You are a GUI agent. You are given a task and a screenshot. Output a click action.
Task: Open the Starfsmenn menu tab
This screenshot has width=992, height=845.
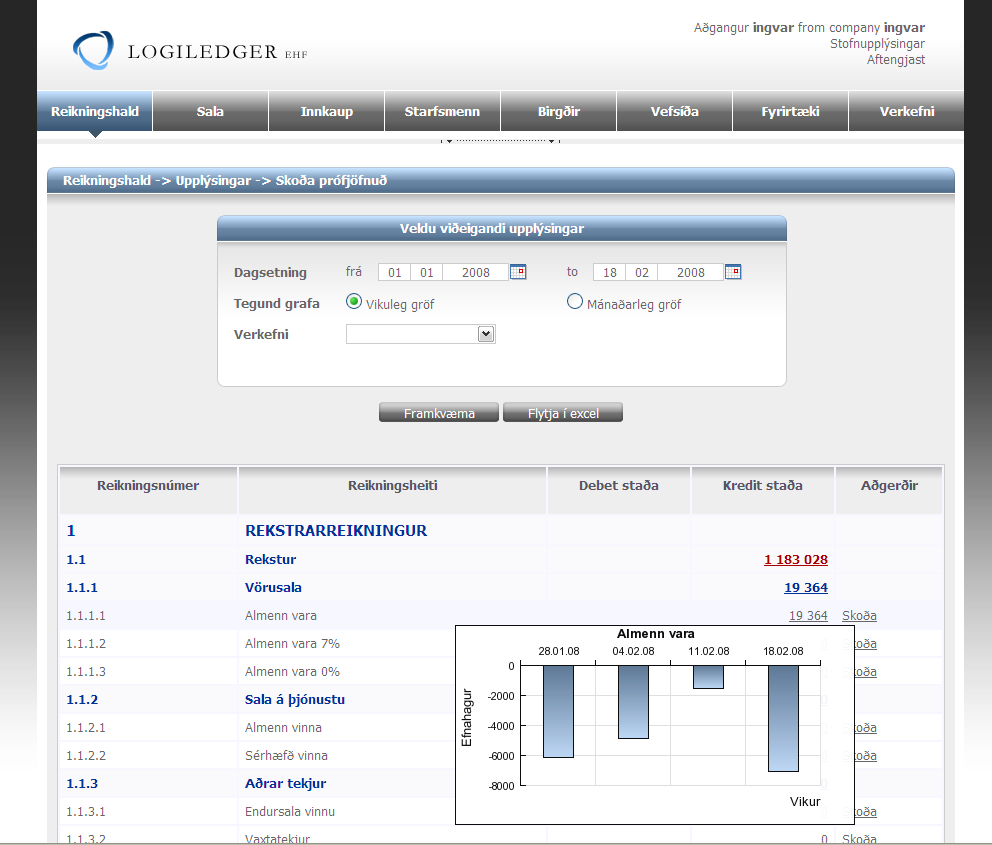(x=442, y=111)
